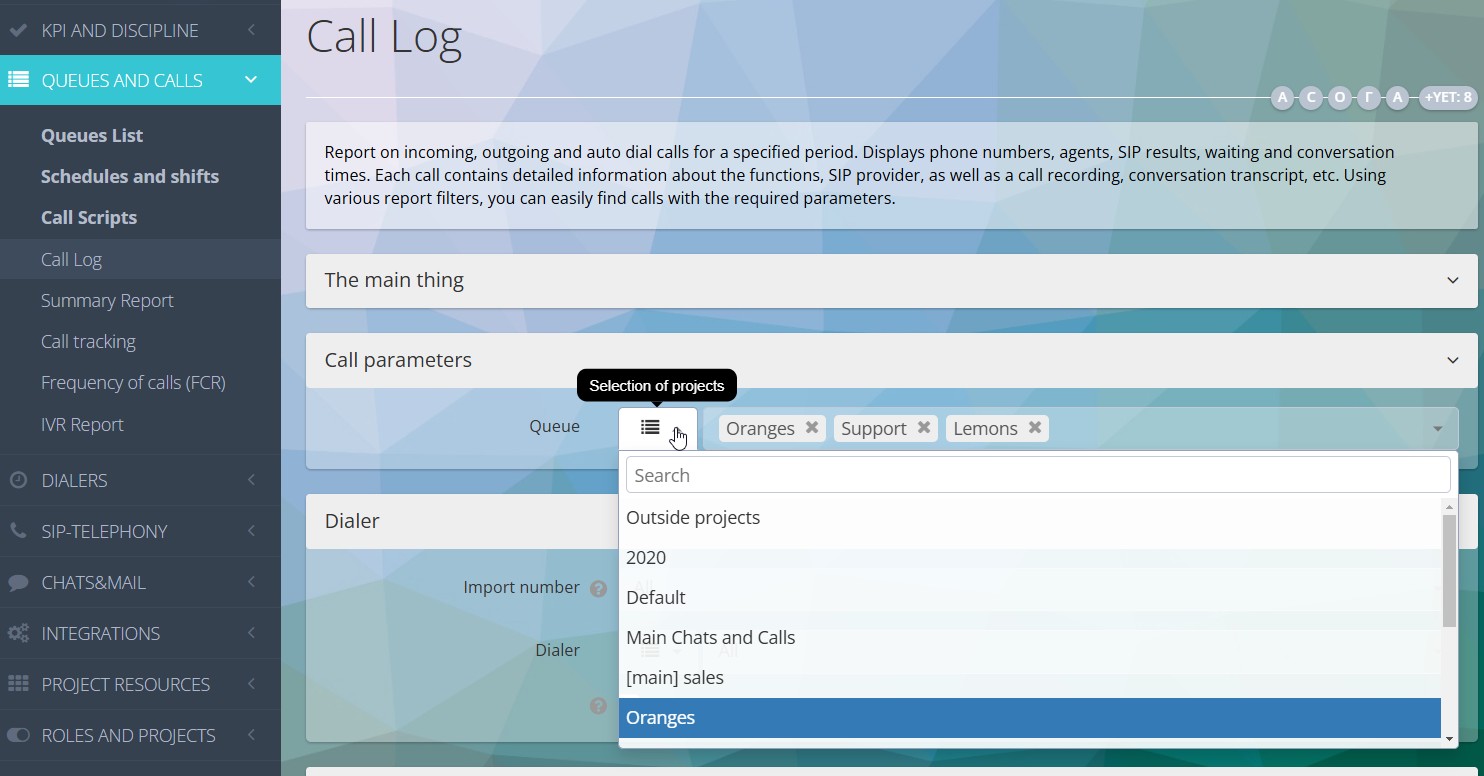Viewport: 1484px width, 776px height.
Task: Expand the Chats&Mail sidebar menu
Action: tap(251, 582)
